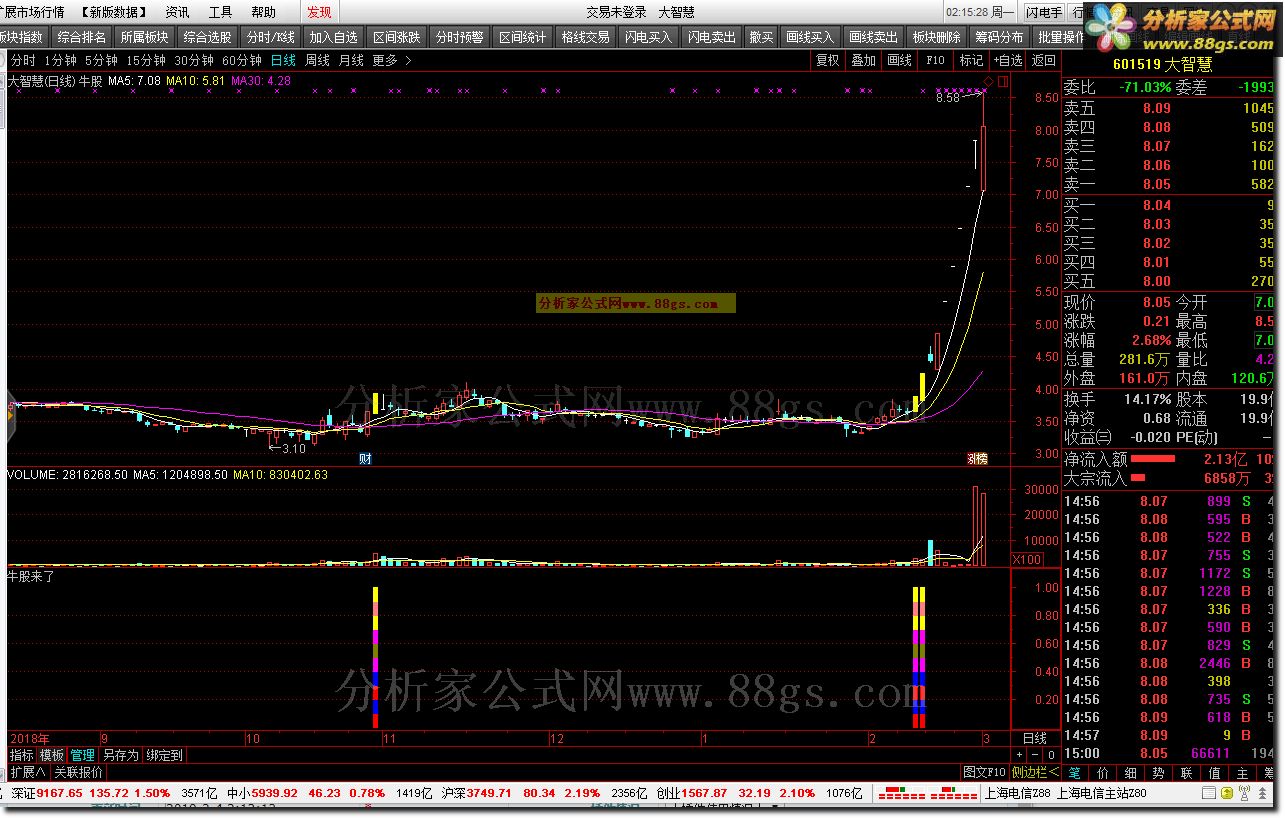The height and width of the screenshot is (818, 1285).
Task: Open the 关联报价 related quotes tab
Action: click(x=78, y=772)
